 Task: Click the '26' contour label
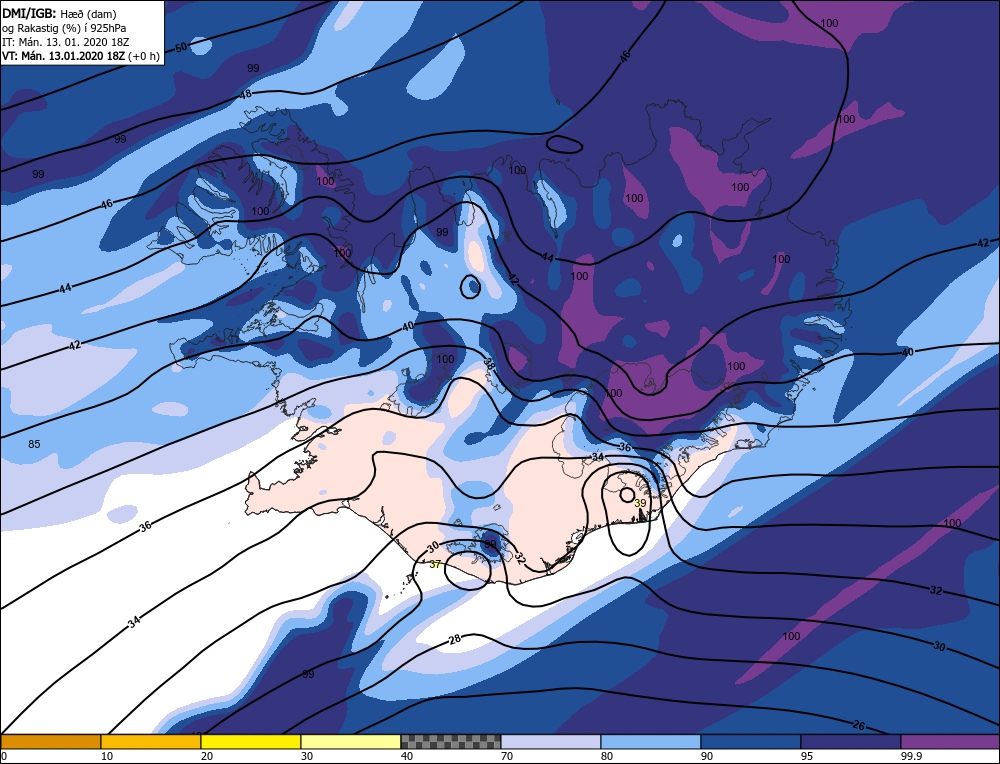coord(859,725)
